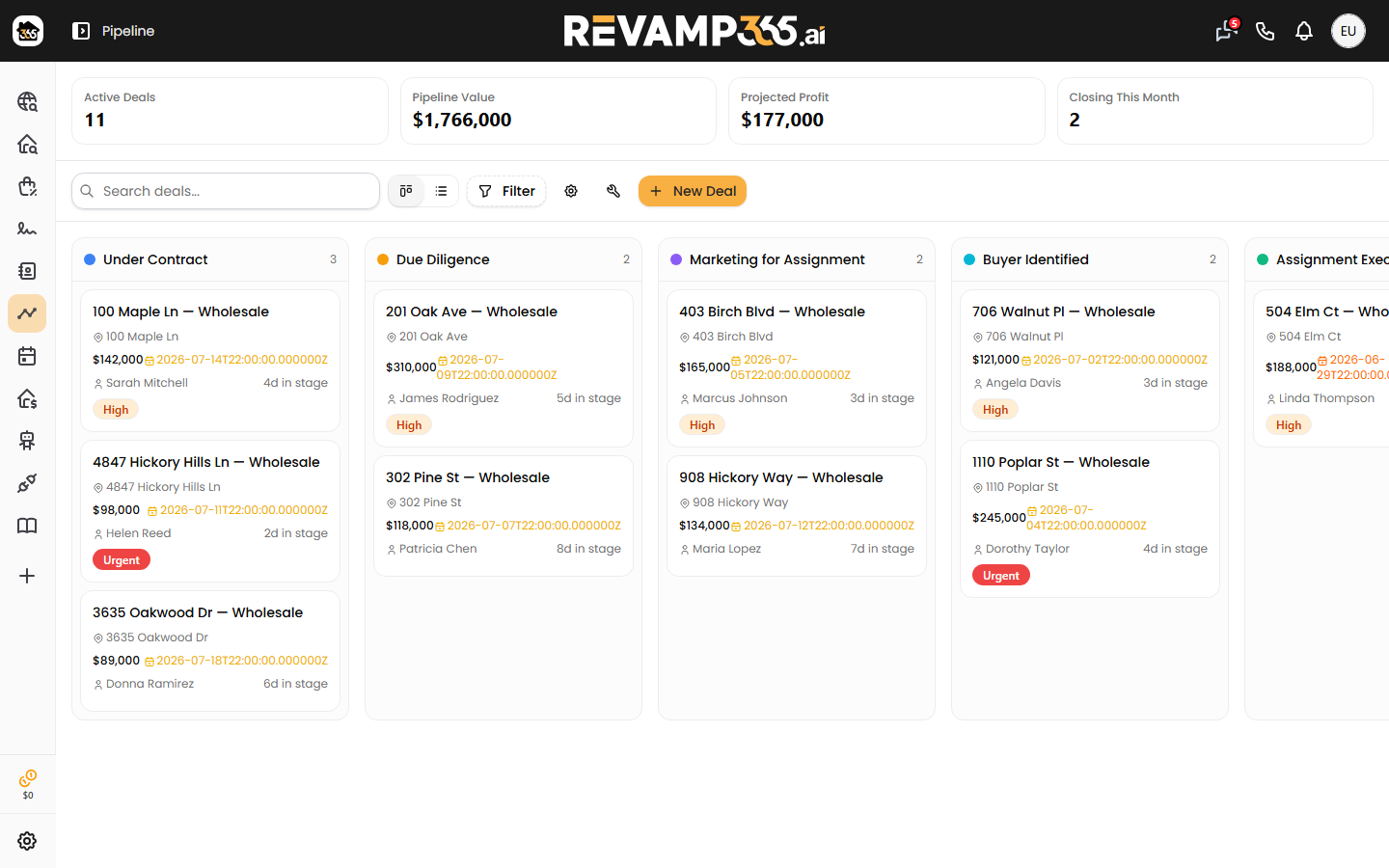Switch to the kanban board view
The height and width of the screenshot is (868, 1389).
pos(406,191)
